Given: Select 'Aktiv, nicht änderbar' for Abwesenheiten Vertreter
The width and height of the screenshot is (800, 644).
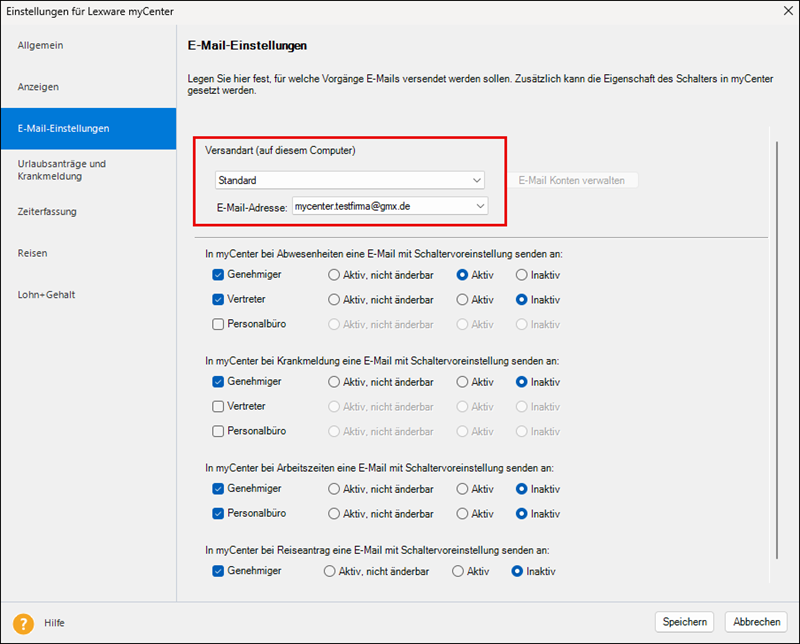Looking at the screenshot, I should (334, 300).
